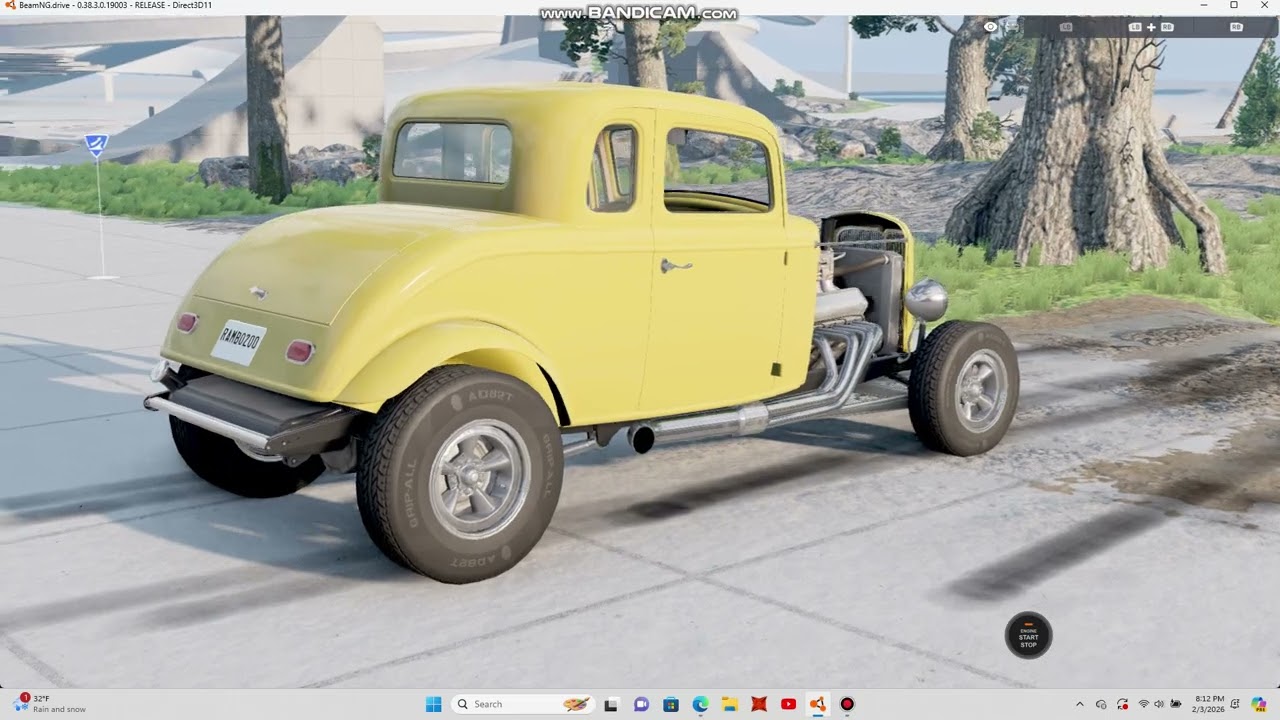Open the weather widget showing 32°F
1280x720 pixels.
pos(50,704)
